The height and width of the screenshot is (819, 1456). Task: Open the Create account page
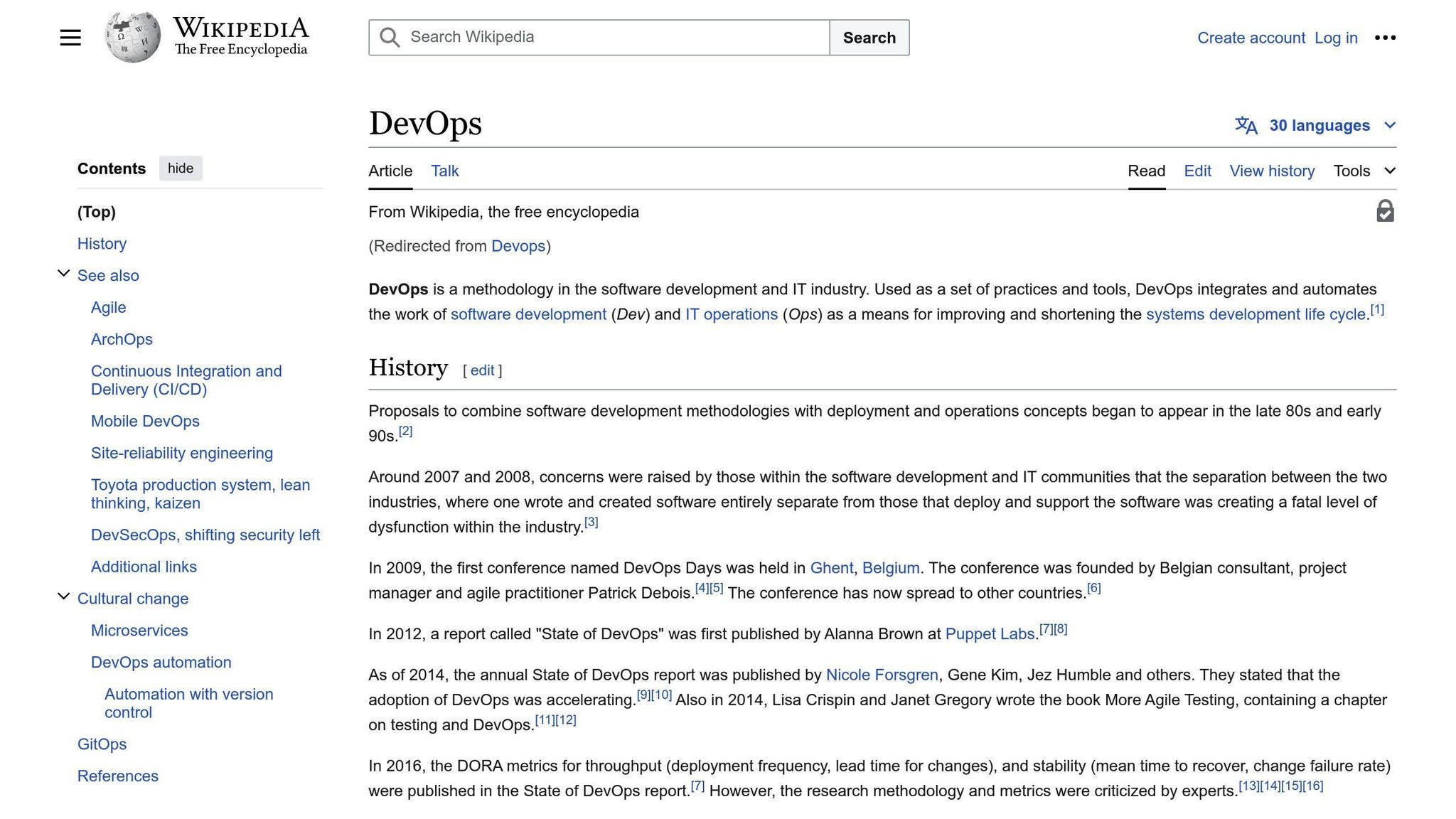[x=1251, y=38]
